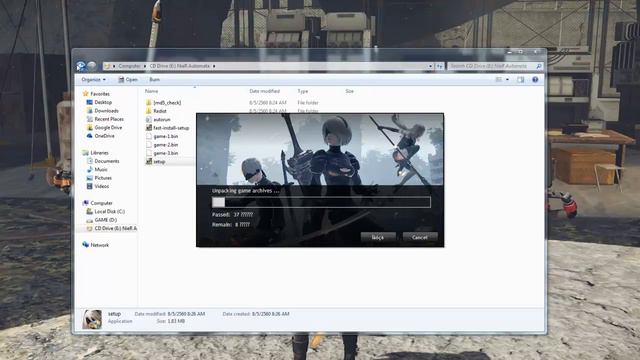
Task: Open the Organize dropdown menu
Action: pos(93,80)
